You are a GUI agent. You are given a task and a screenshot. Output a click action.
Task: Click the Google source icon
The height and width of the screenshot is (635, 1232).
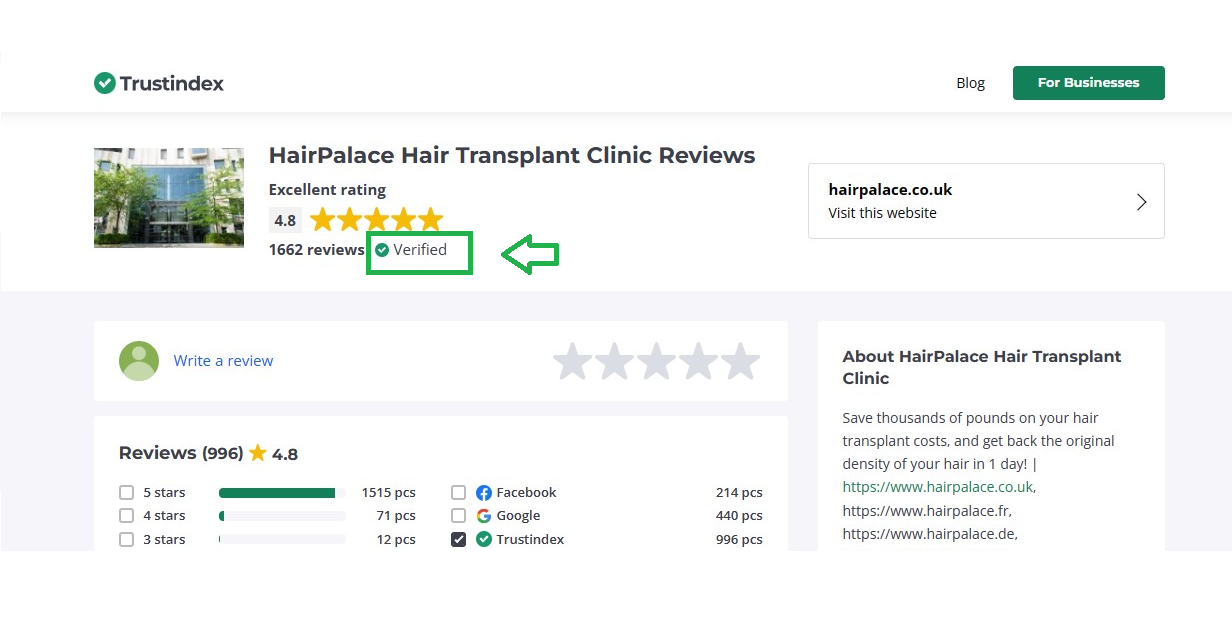pos(484,516)
